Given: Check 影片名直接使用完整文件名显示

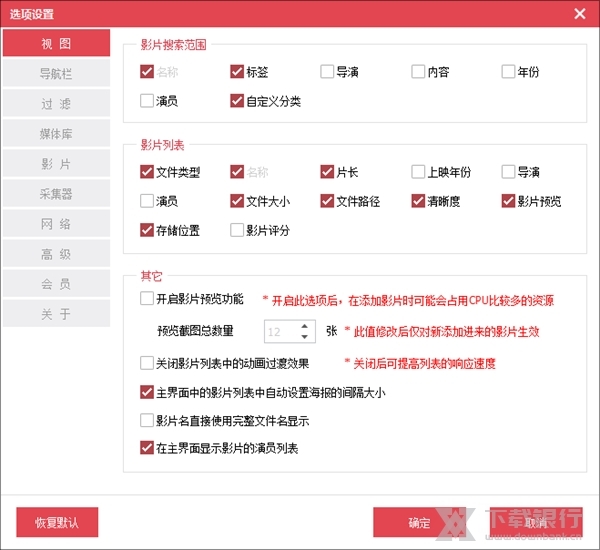Looking at the screenshot, I should tap(147, 420).
